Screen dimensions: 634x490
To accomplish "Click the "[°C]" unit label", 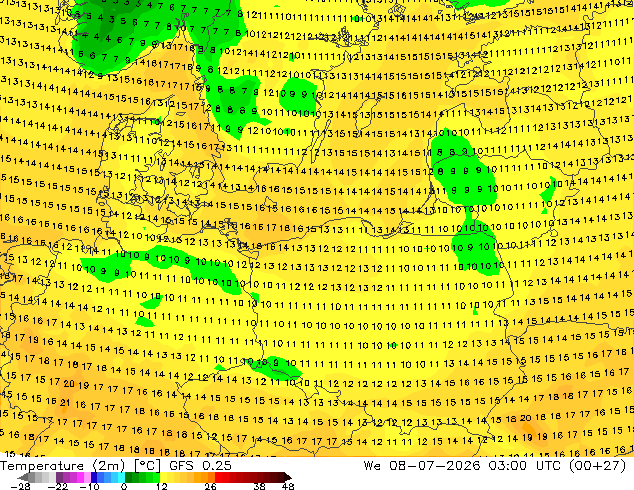I will 147,466.
